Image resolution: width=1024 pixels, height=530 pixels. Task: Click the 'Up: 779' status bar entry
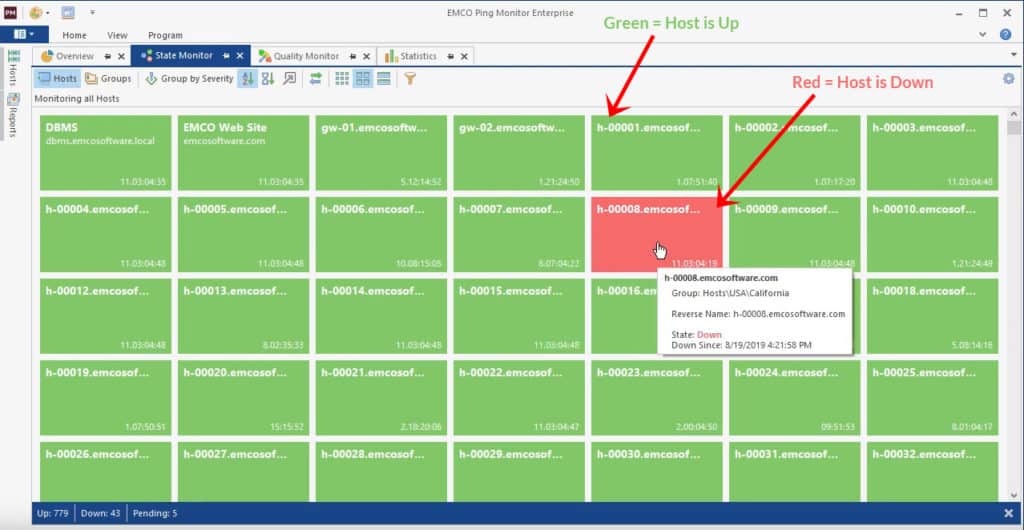[x=52, y=513]
